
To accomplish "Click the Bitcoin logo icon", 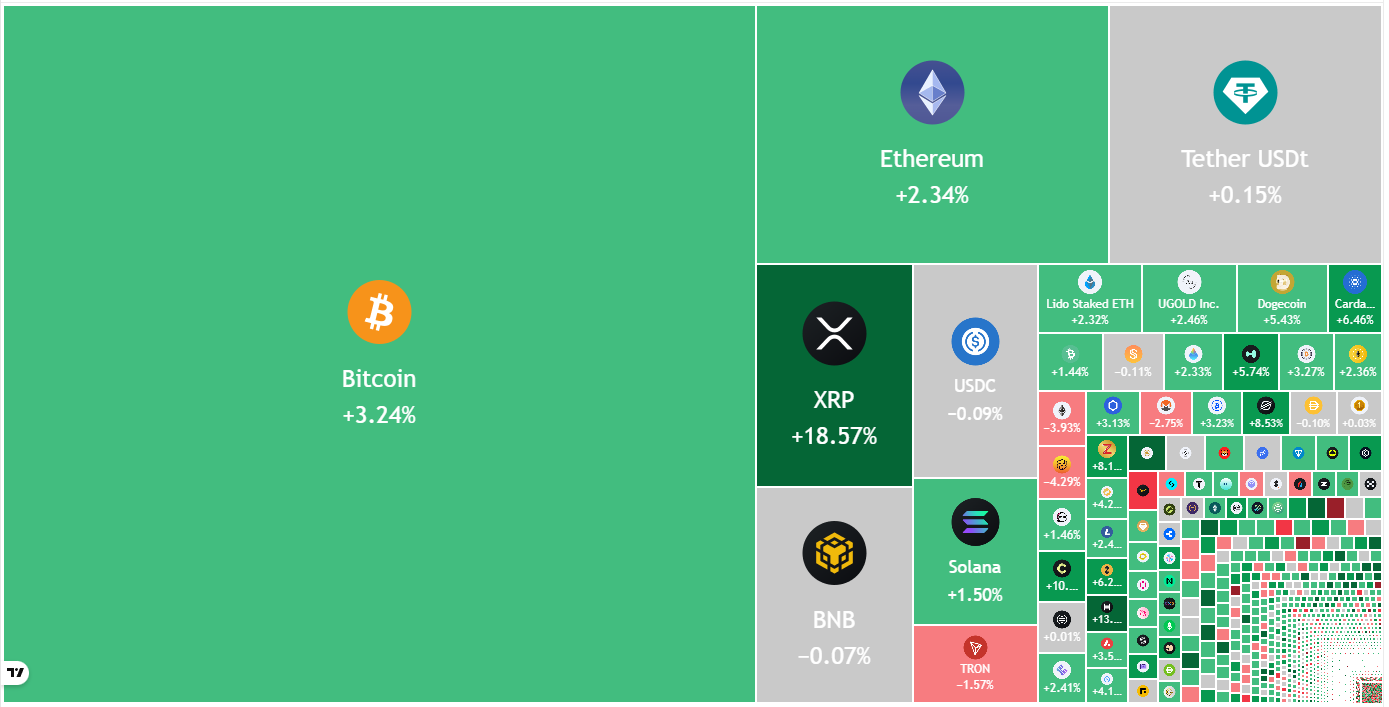I will [379, 312].
